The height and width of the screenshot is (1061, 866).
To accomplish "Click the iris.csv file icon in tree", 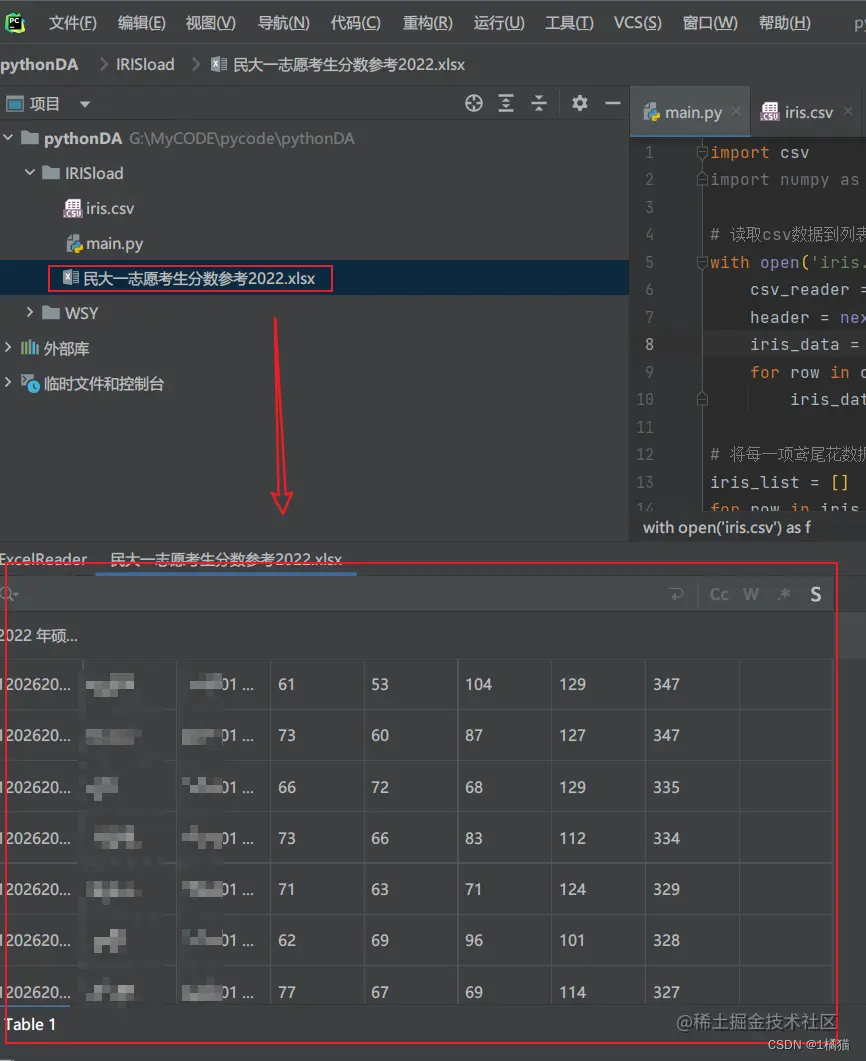I will pyautogui.click(x=73, y=208).
